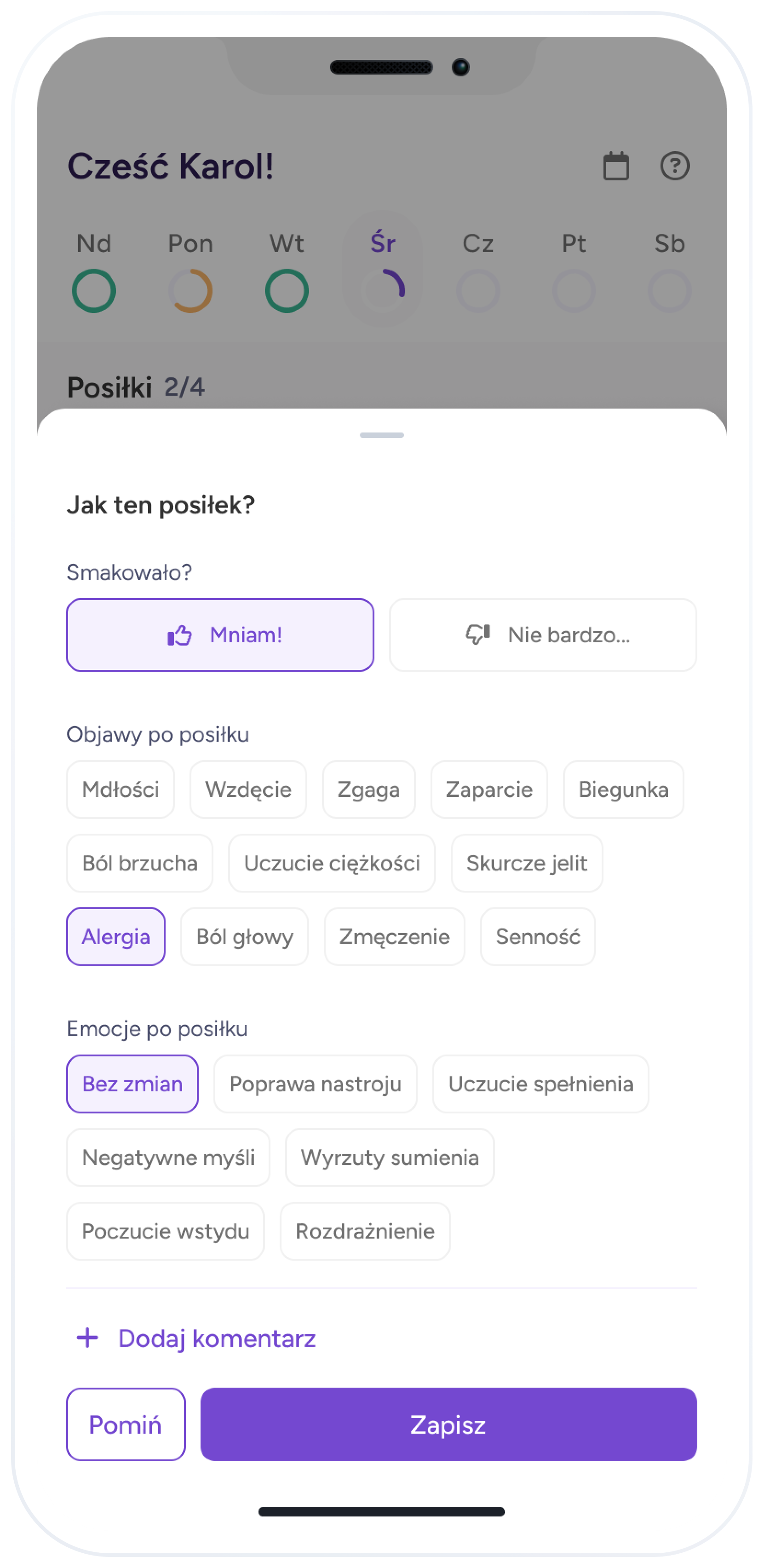This screenshot has height=1568, width=764.
Task: Click the help question mark icon
Action: [674, 166]
